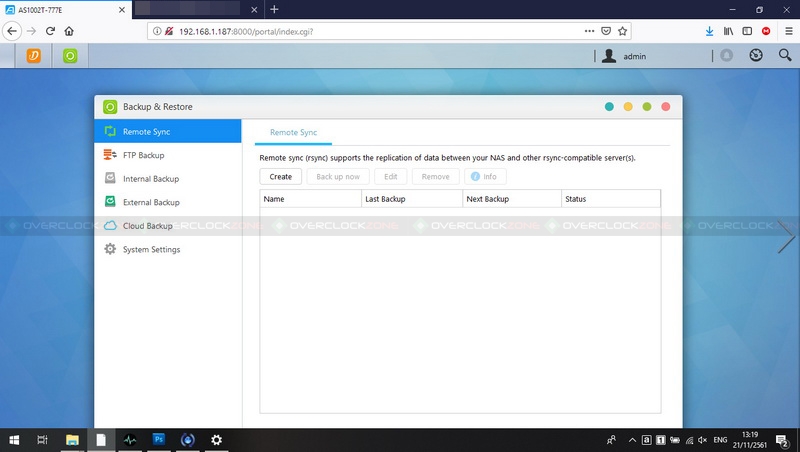The width and height of the screenshot is (800, 452).
Task: Open the page actions three-dot menu
Action: coord(589,31)
